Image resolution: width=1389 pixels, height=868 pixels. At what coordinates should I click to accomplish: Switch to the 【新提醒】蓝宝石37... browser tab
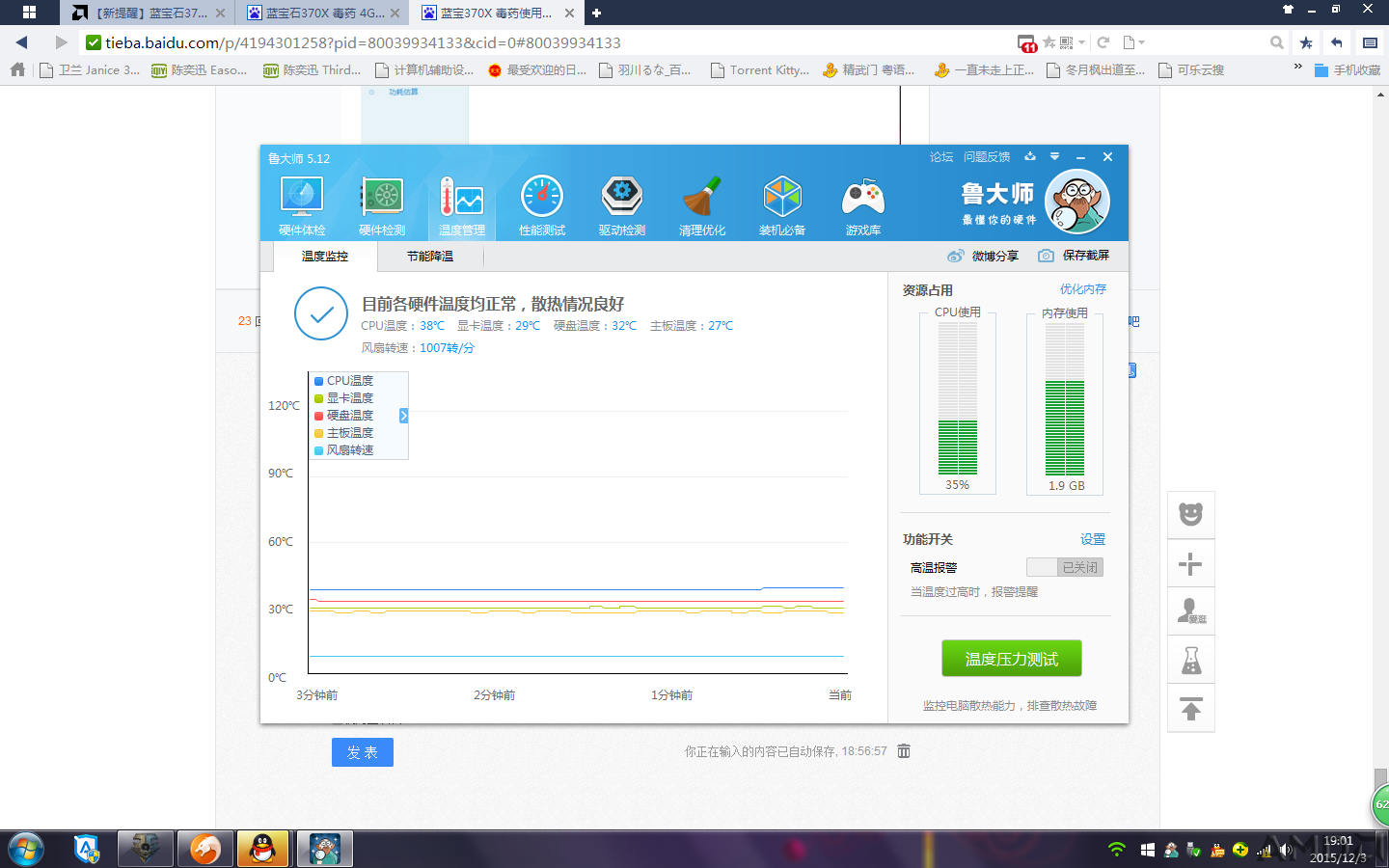(148, 13)
